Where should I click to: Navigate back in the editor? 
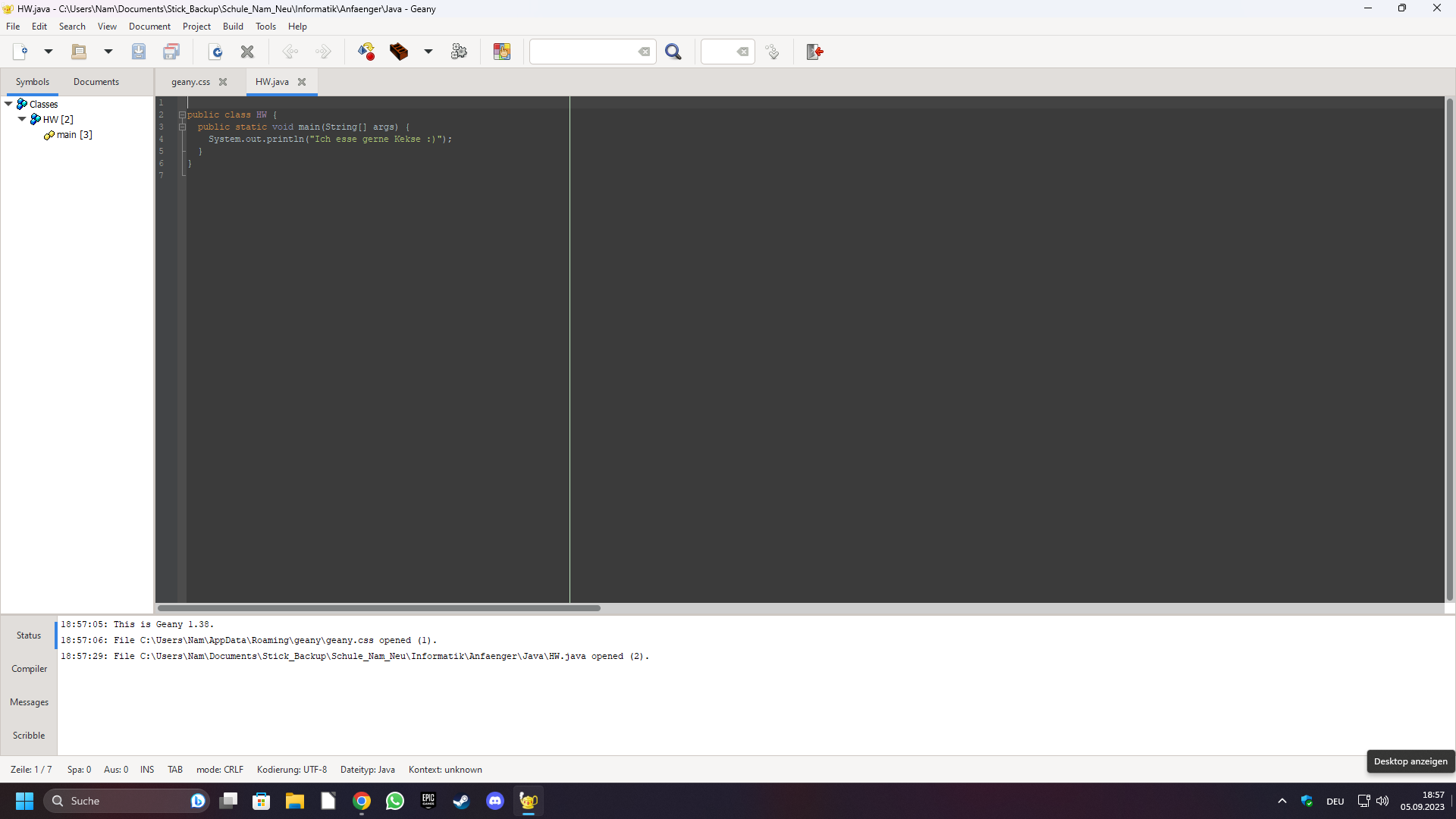(290, 52)
